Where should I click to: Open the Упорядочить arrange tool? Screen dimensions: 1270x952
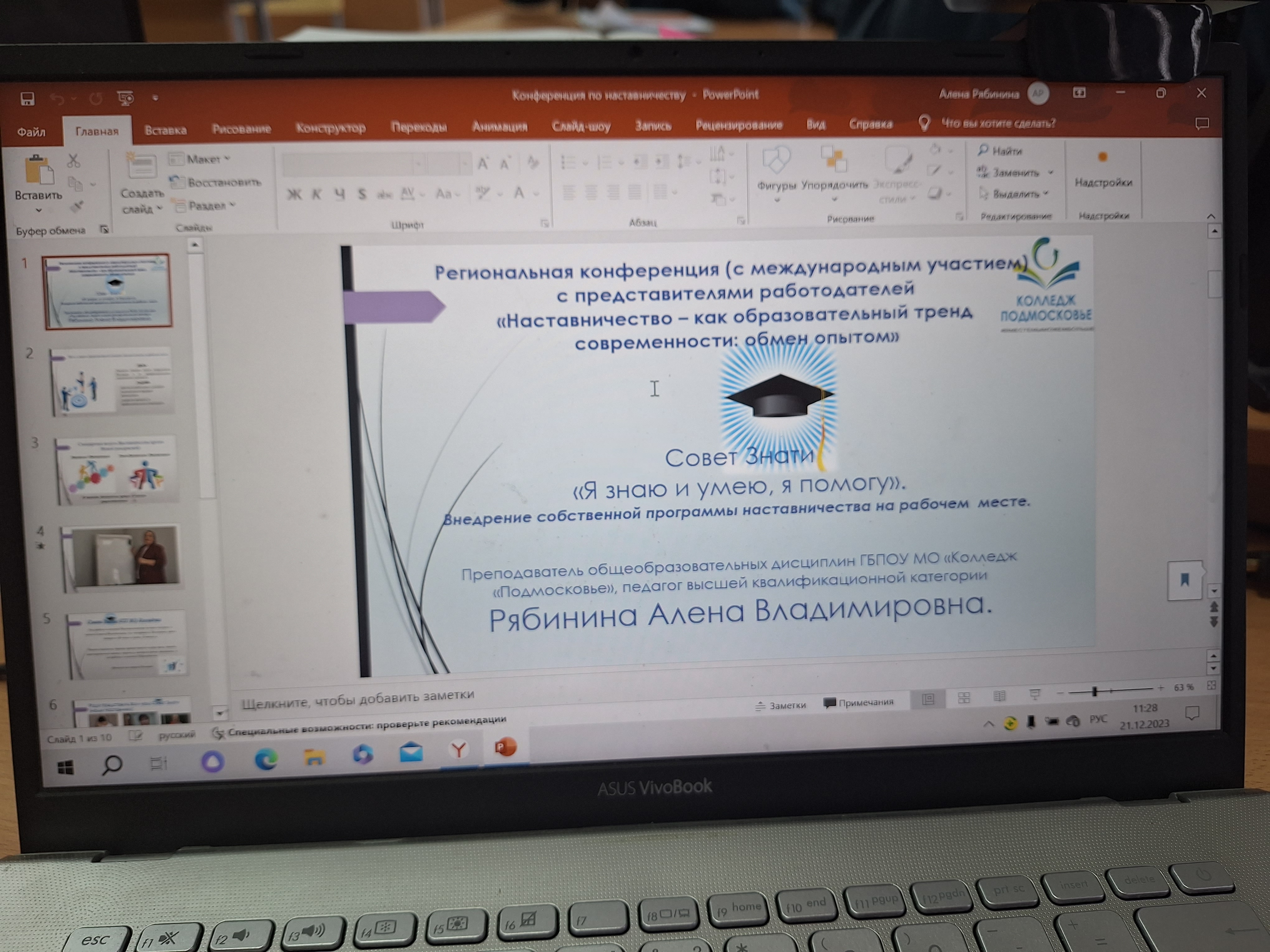point(834,172)
